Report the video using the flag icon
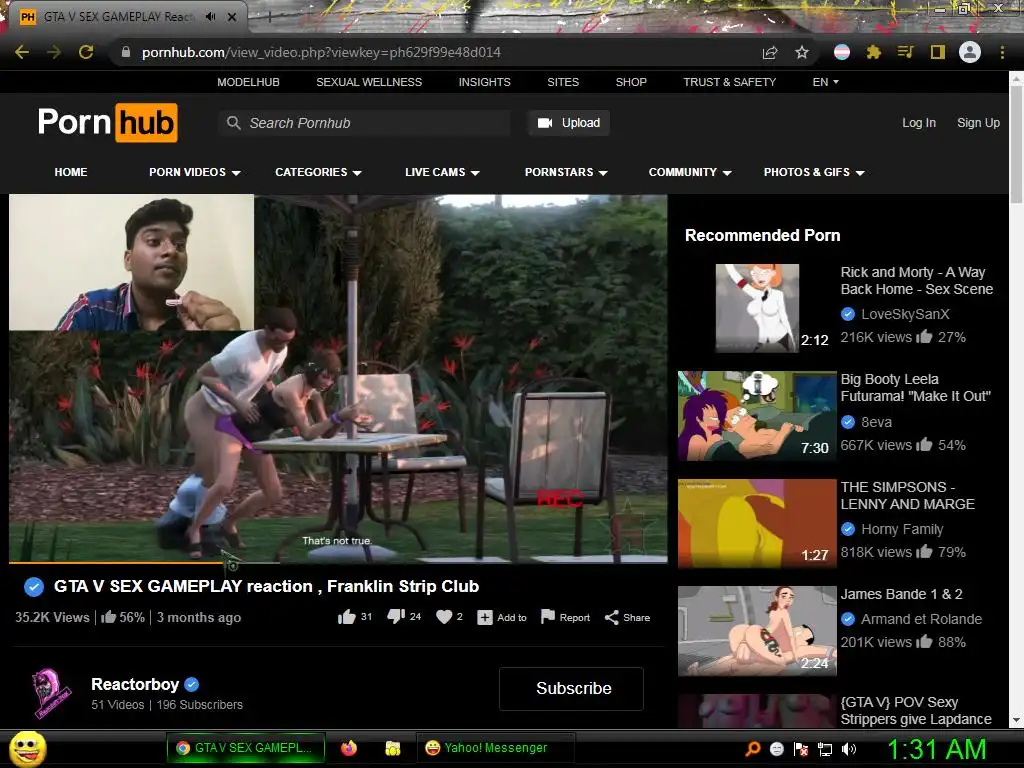 pyautogui.click(x=548, y=616)
